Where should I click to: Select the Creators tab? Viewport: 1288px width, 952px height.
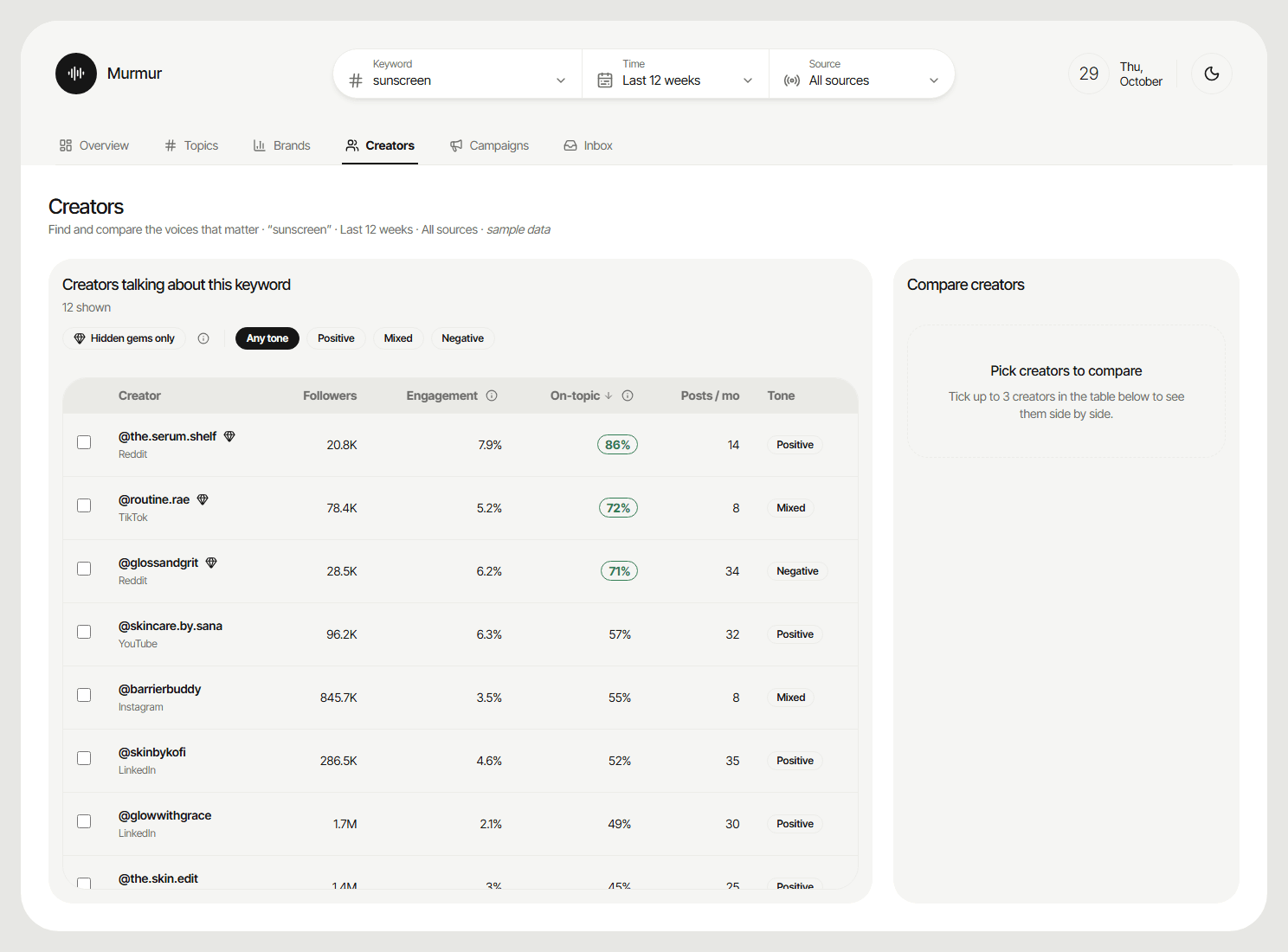[x=380, y=145]
